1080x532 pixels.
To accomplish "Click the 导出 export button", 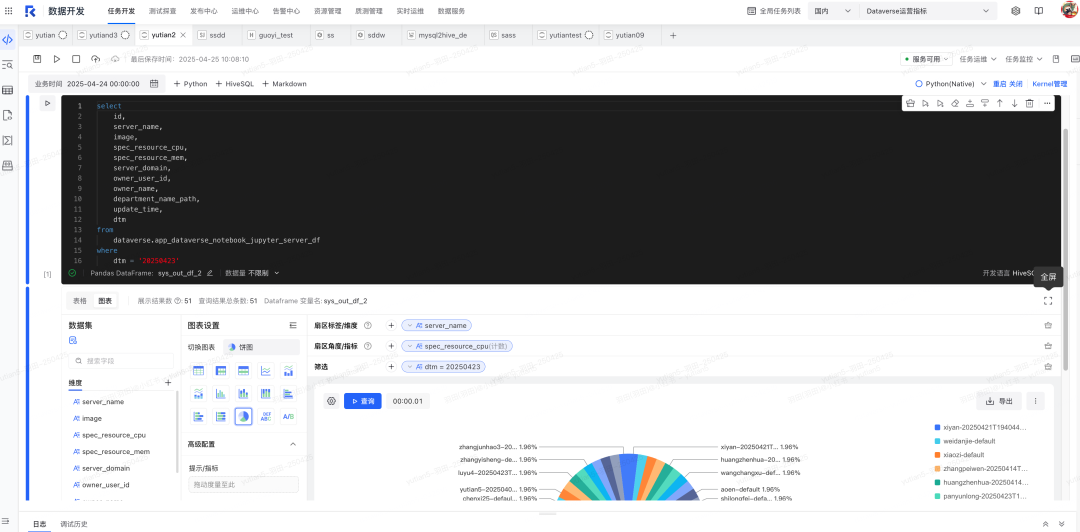I will pyautogui.click(x=999, y=400).
